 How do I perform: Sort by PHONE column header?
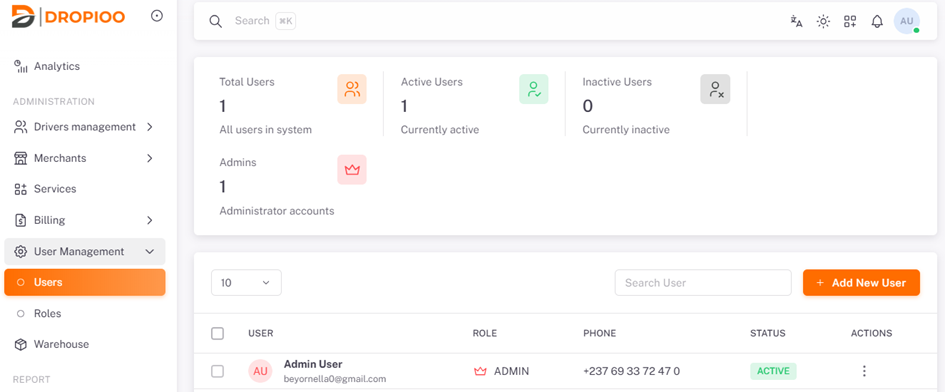(600, 334)
